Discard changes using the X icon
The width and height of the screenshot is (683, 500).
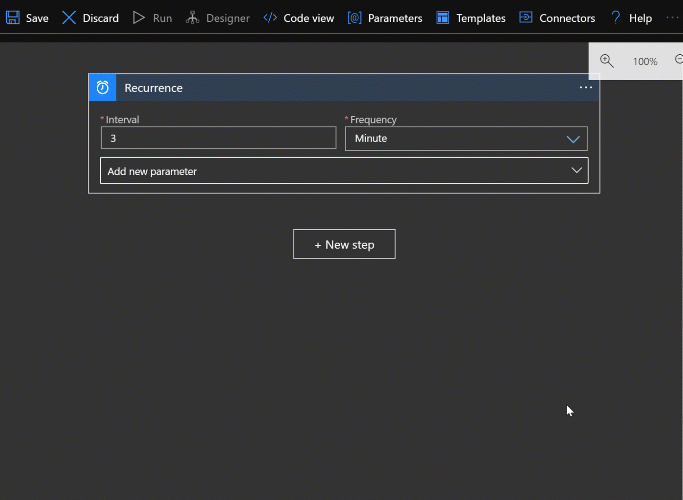click(69, 18)
